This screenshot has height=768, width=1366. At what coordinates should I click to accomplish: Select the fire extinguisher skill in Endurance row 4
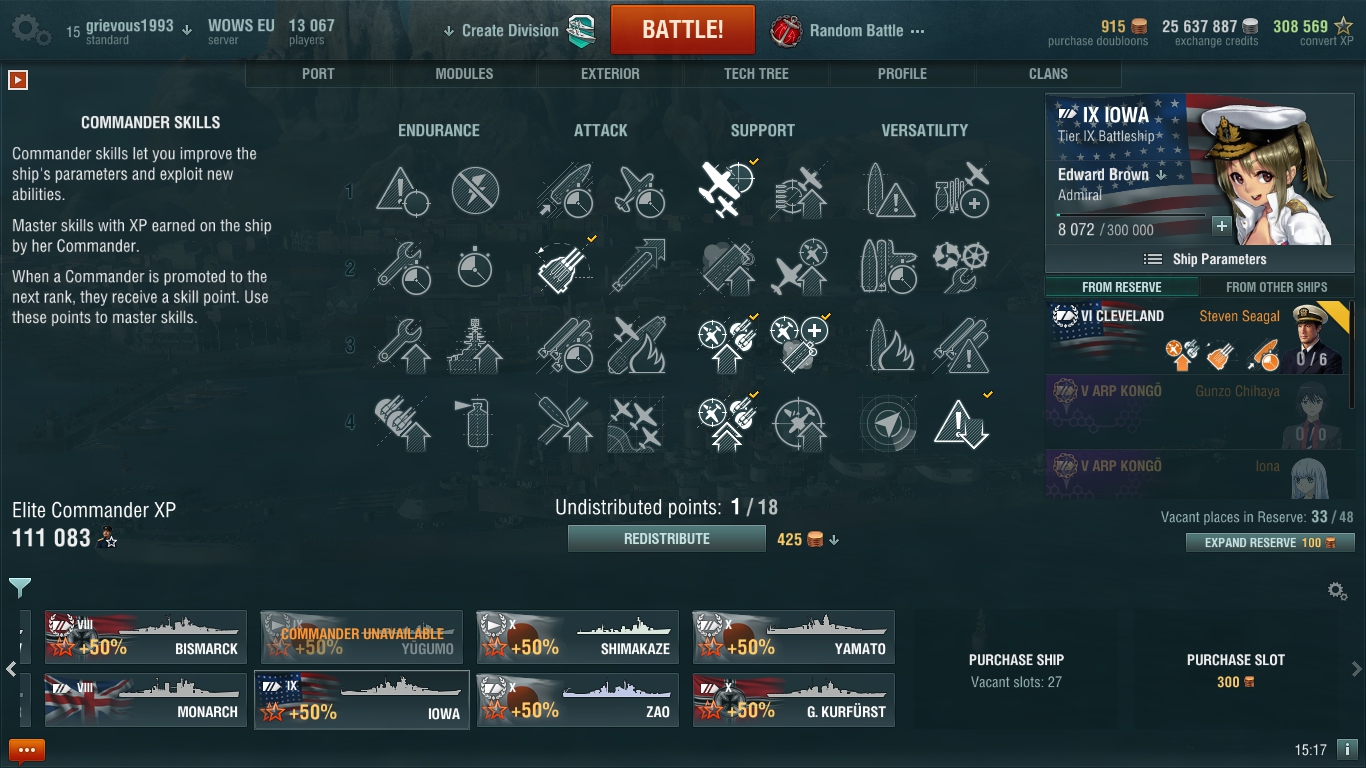pyautogui.click(x=475, y=422)
